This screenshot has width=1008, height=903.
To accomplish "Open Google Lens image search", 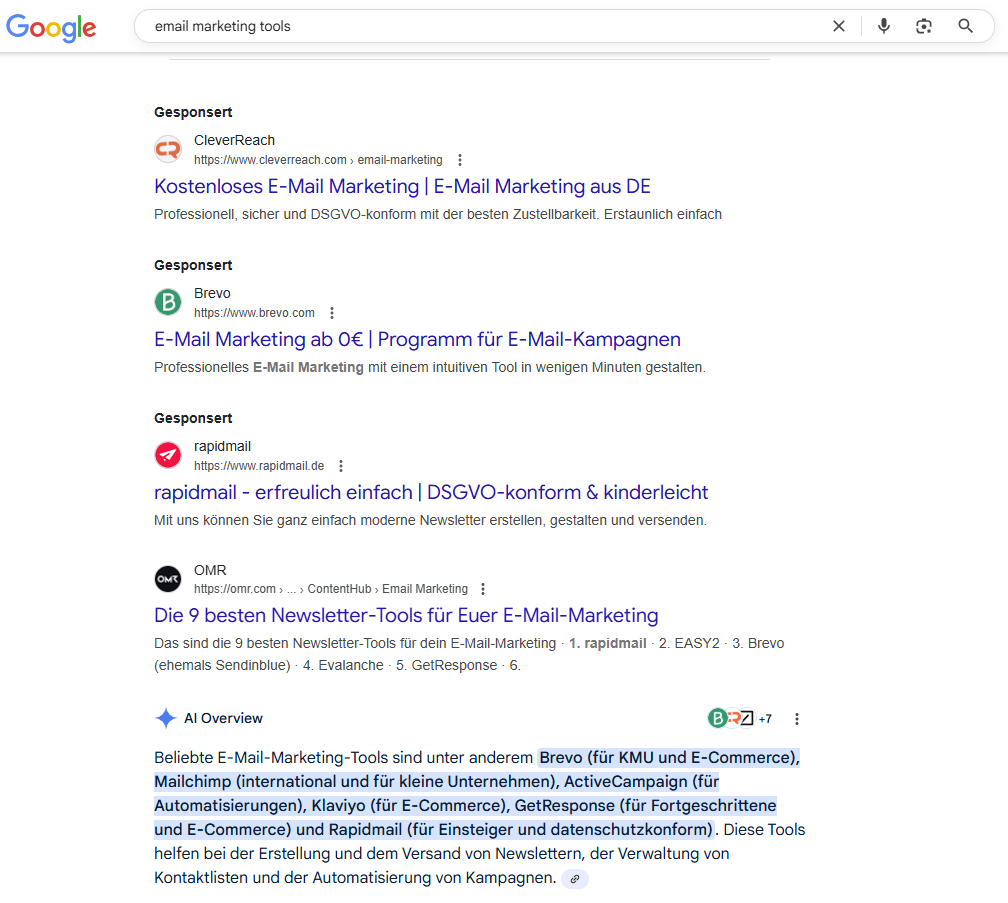I will 923,26.
